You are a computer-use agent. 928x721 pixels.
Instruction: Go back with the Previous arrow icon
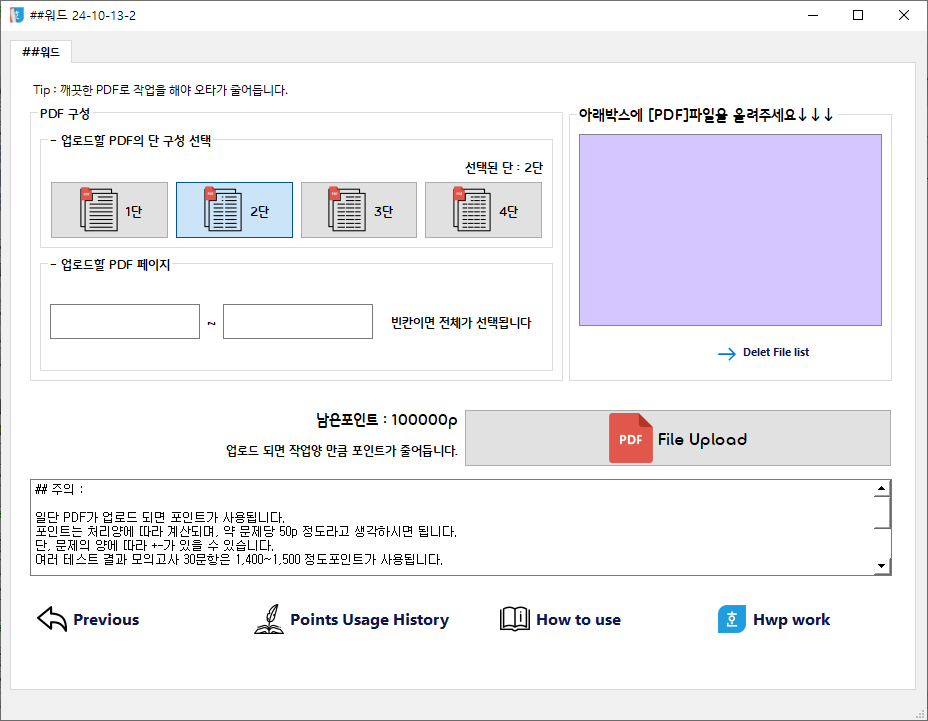click(x=52, y=619)
